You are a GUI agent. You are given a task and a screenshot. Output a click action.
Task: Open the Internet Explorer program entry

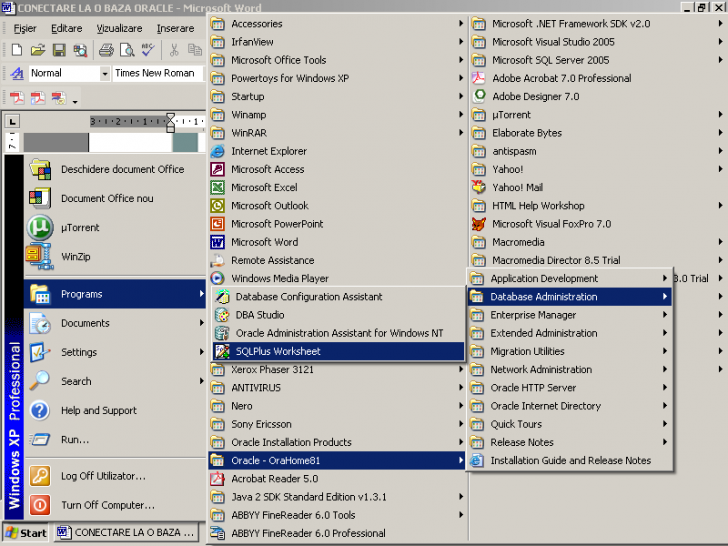[x=338, y=151]
